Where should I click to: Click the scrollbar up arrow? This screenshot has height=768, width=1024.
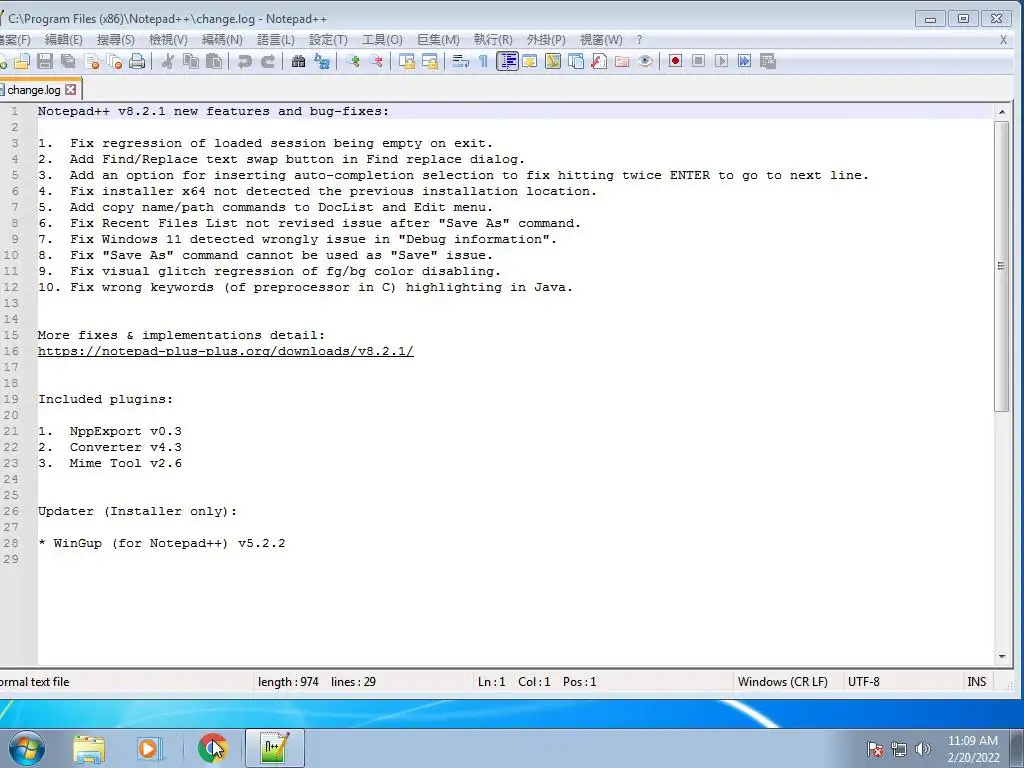point(1002,112)
